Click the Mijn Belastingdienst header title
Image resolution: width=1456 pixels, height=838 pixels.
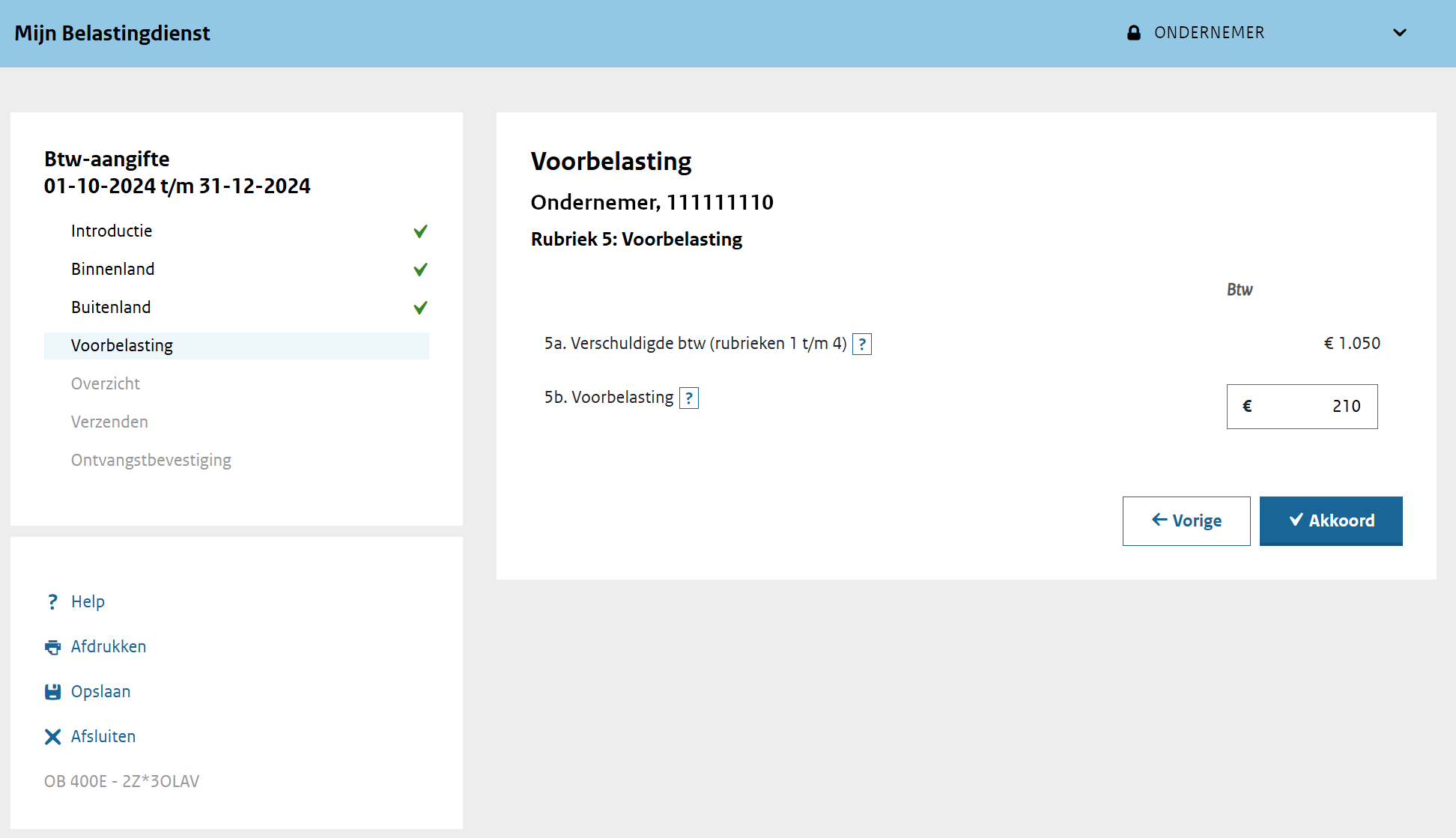point(112,34)
